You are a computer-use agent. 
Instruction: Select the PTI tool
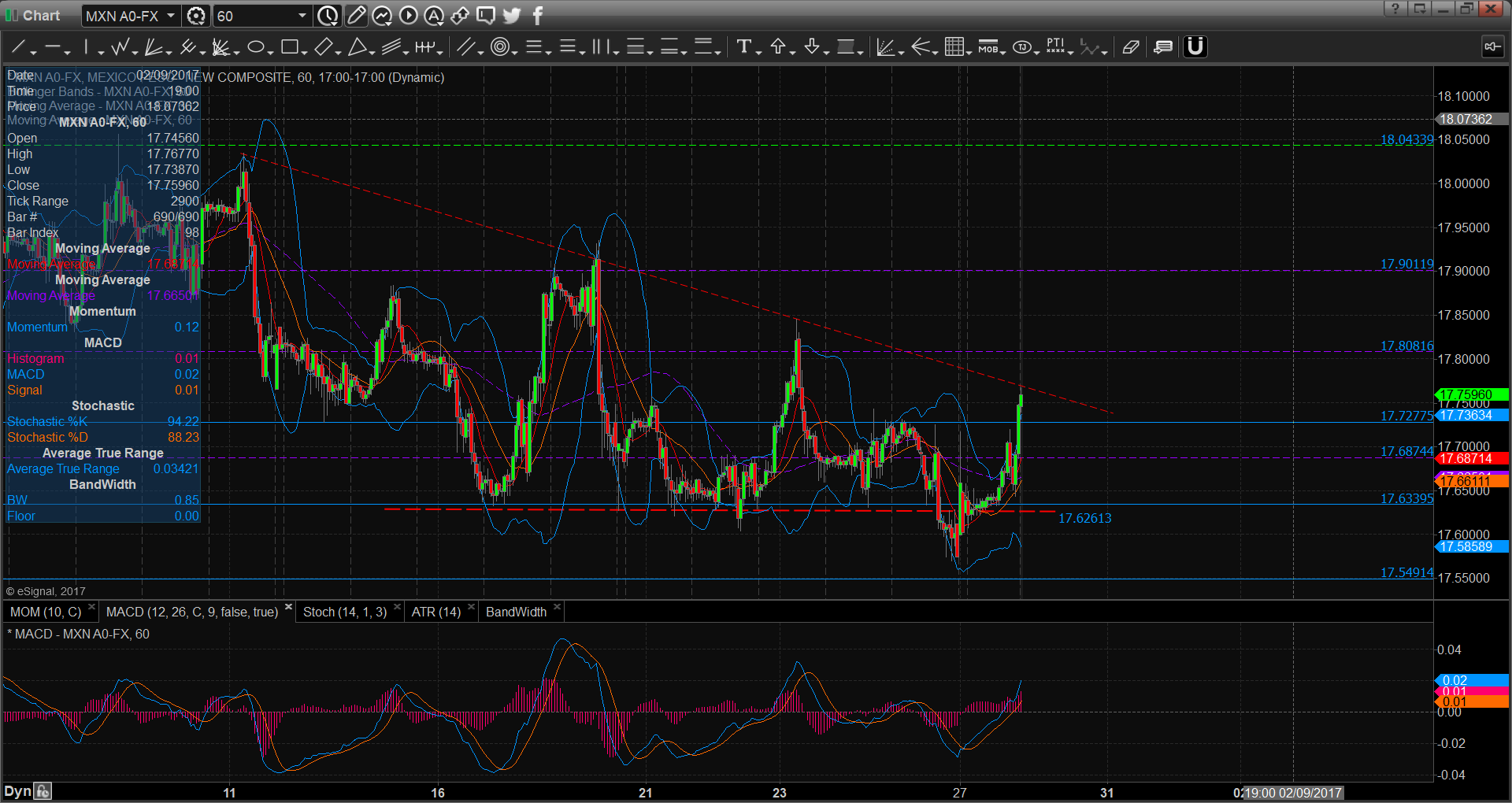(x=1055, y=47)
